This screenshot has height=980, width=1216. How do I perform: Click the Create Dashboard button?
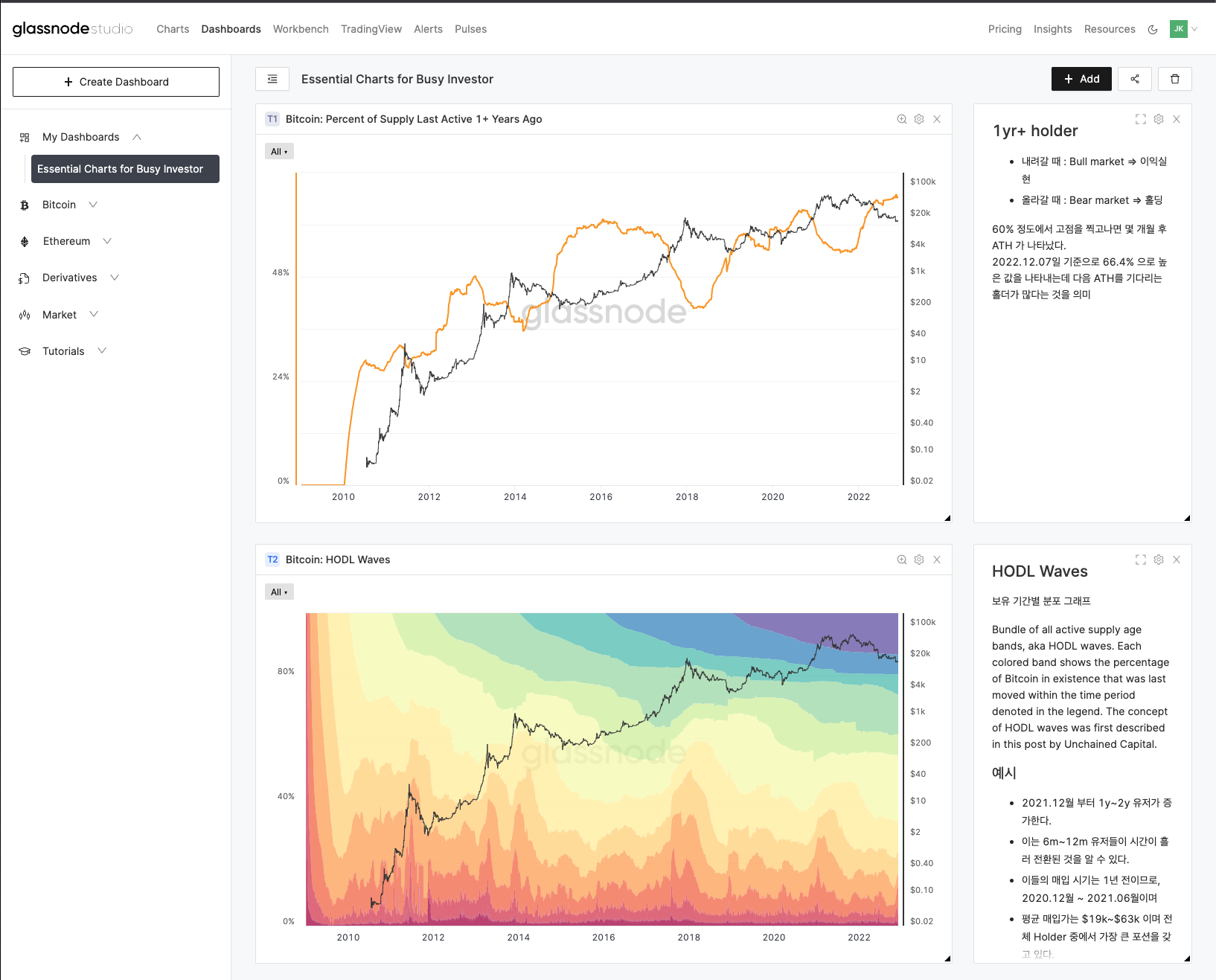(x=115, y=82)
